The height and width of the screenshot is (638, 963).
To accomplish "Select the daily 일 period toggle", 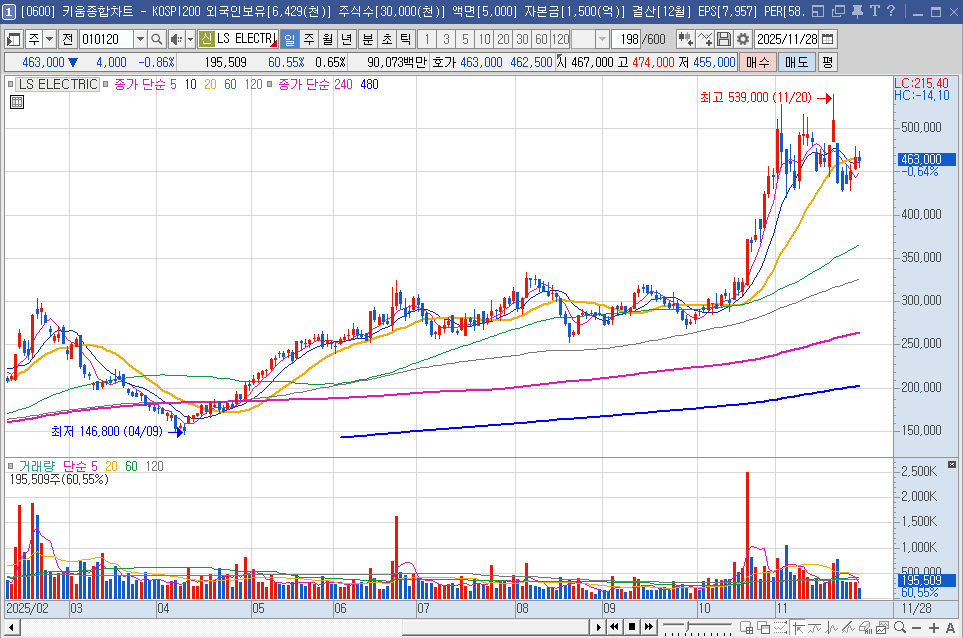I will click(x=289, y=39).
